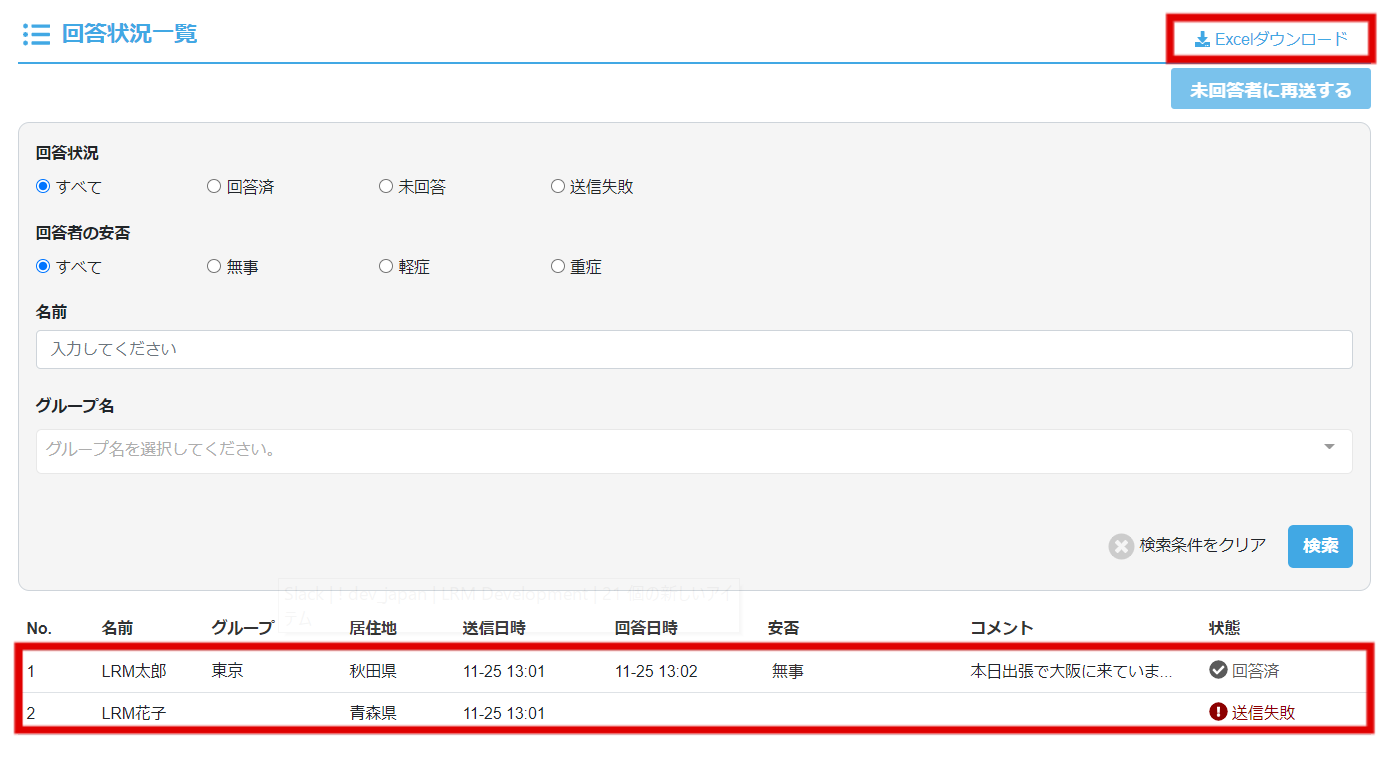Select 軽症 safety filter

click(x=385, y=266)
